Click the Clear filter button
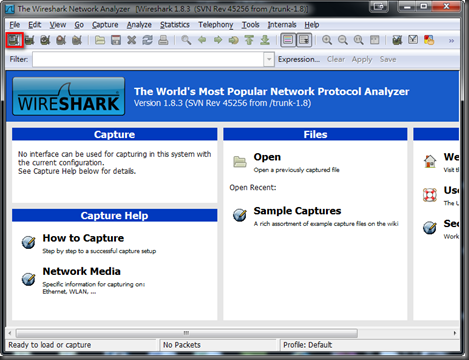The width and height of the screenshot is (469, 360). 336,59
